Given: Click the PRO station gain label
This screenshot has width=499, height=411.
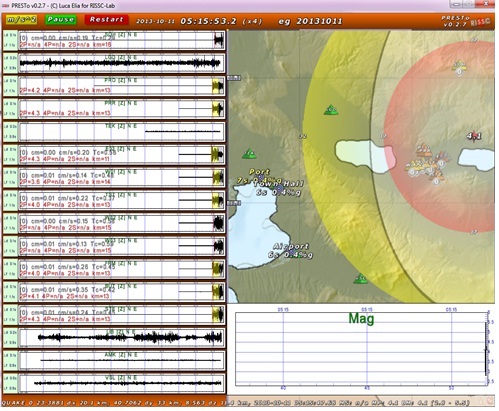Looking at the screenshot, I should click(x=10, y=86).
